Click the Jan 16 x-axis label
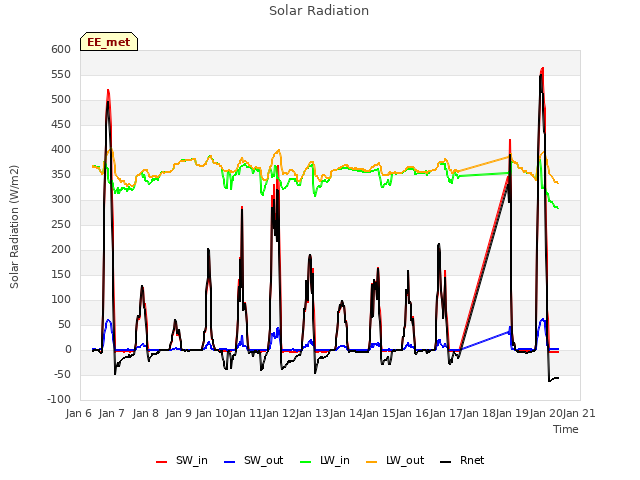The height and width of the screenshot is (480, 640). 412,413
